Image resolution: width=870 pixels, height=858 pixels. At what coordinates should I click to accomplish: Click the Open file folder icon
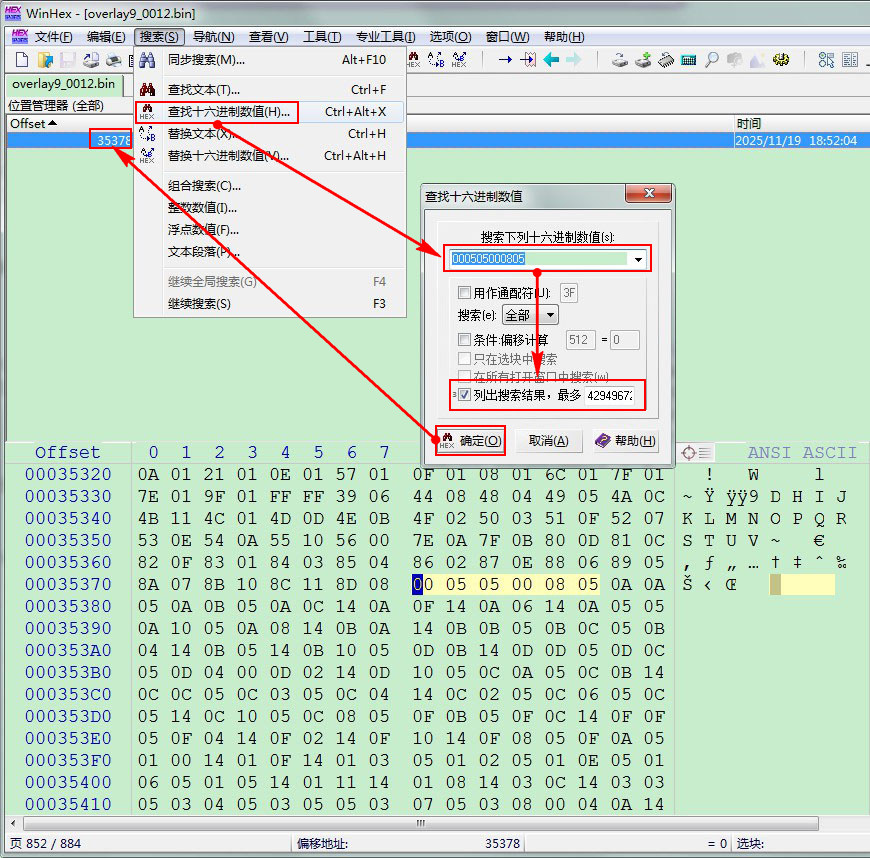coord(45,59)
